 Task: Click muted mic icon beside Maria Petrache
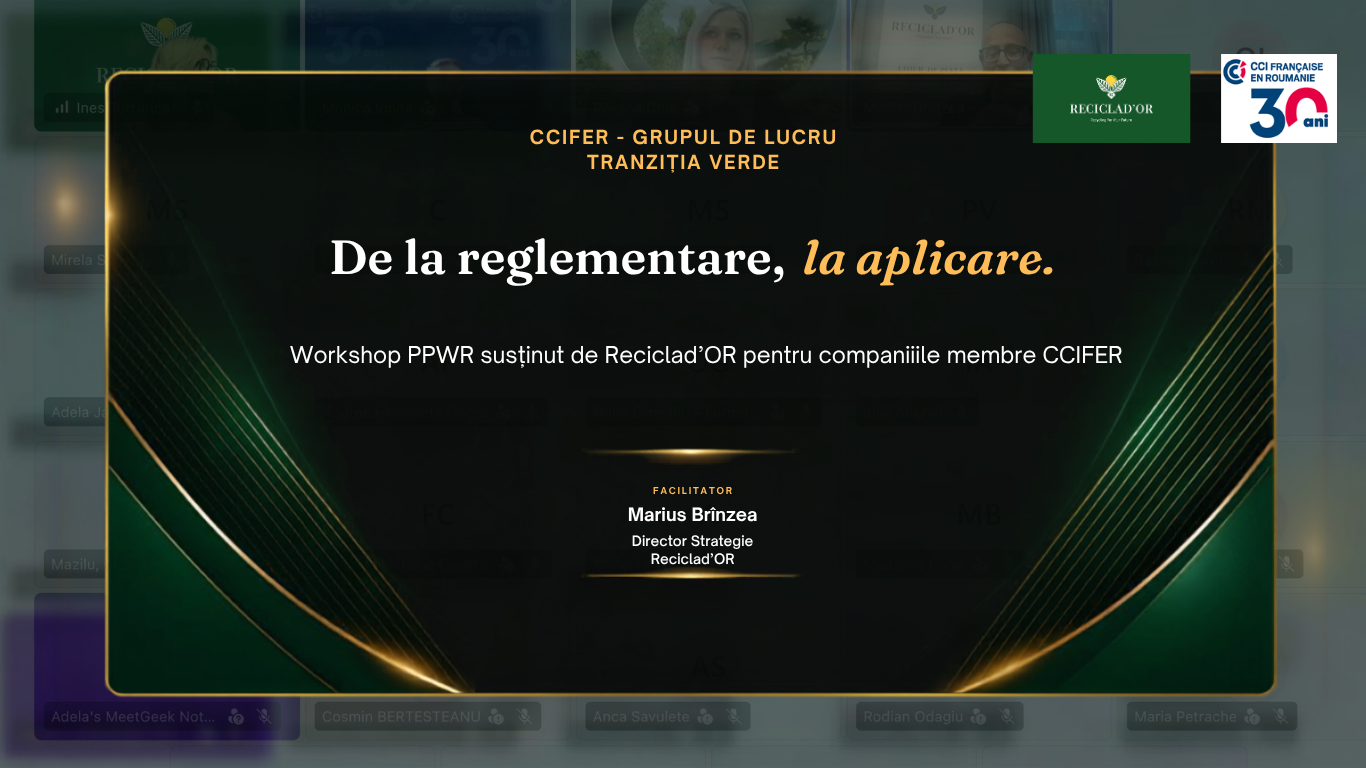tap(1279, 717)
